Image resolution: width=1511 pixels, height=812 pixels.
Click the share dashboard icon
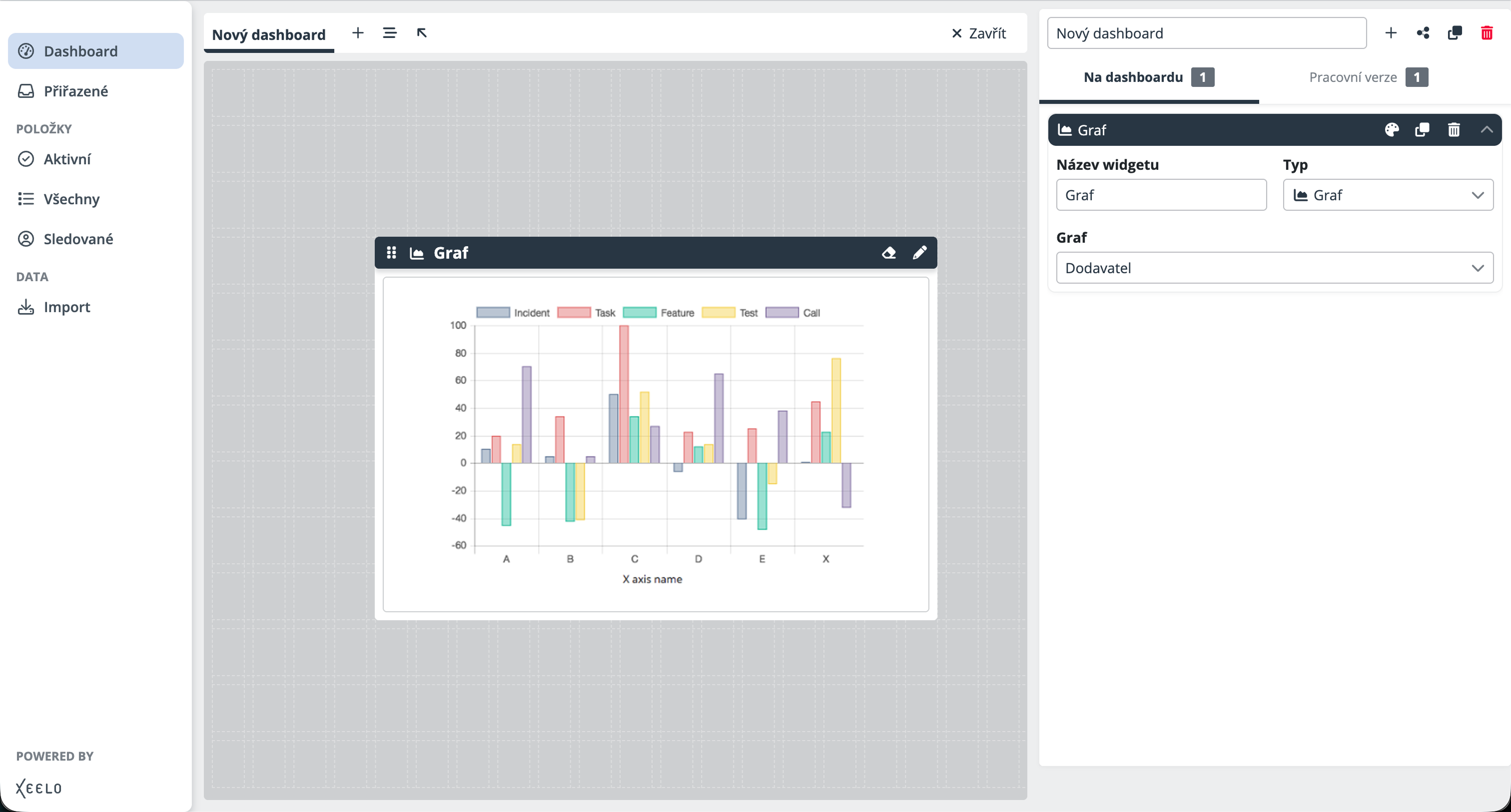pos(1423,33)
